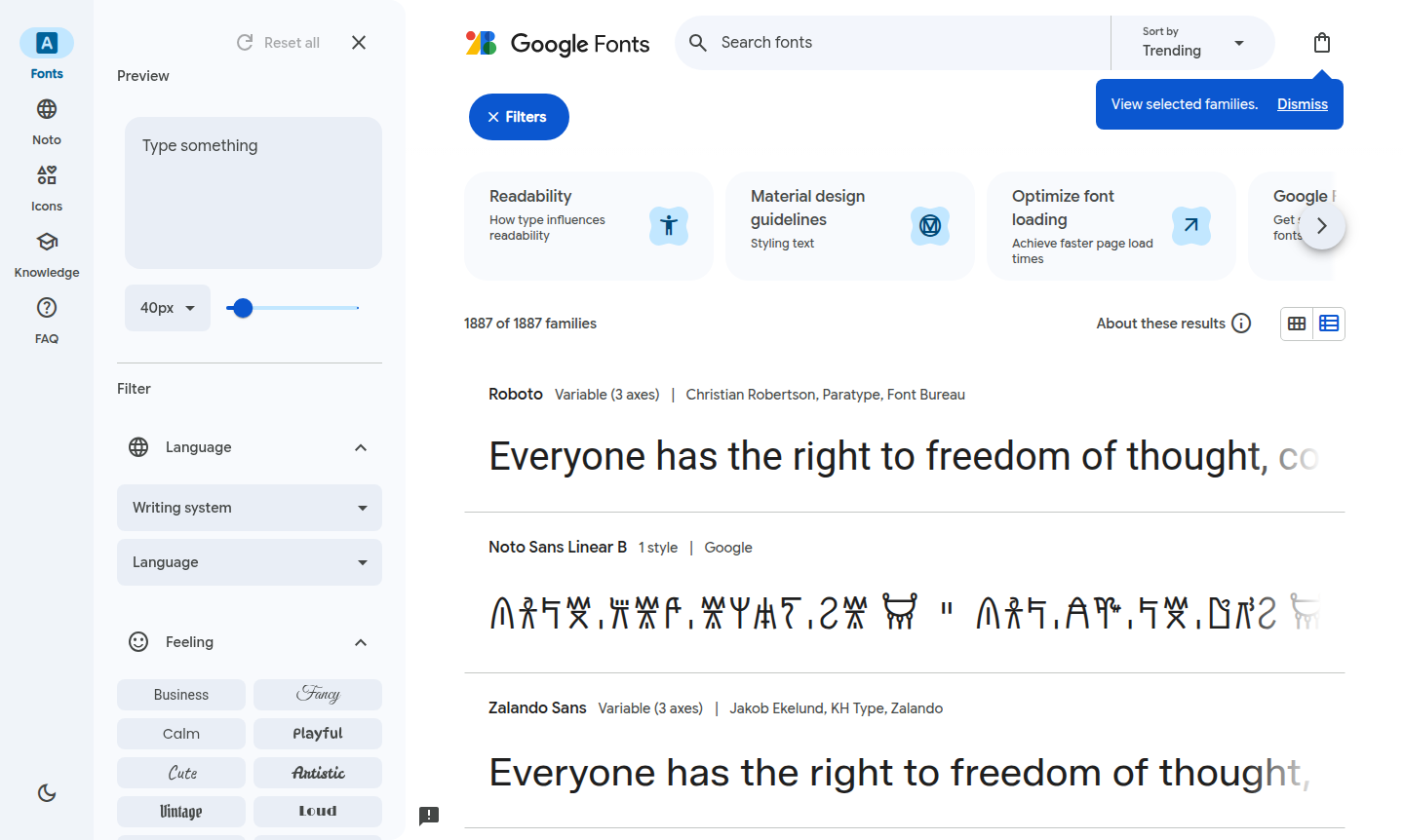Screen dimensions: 1404x840
Task: Open the Writing system dropdown
Action: tap(250, 508)
